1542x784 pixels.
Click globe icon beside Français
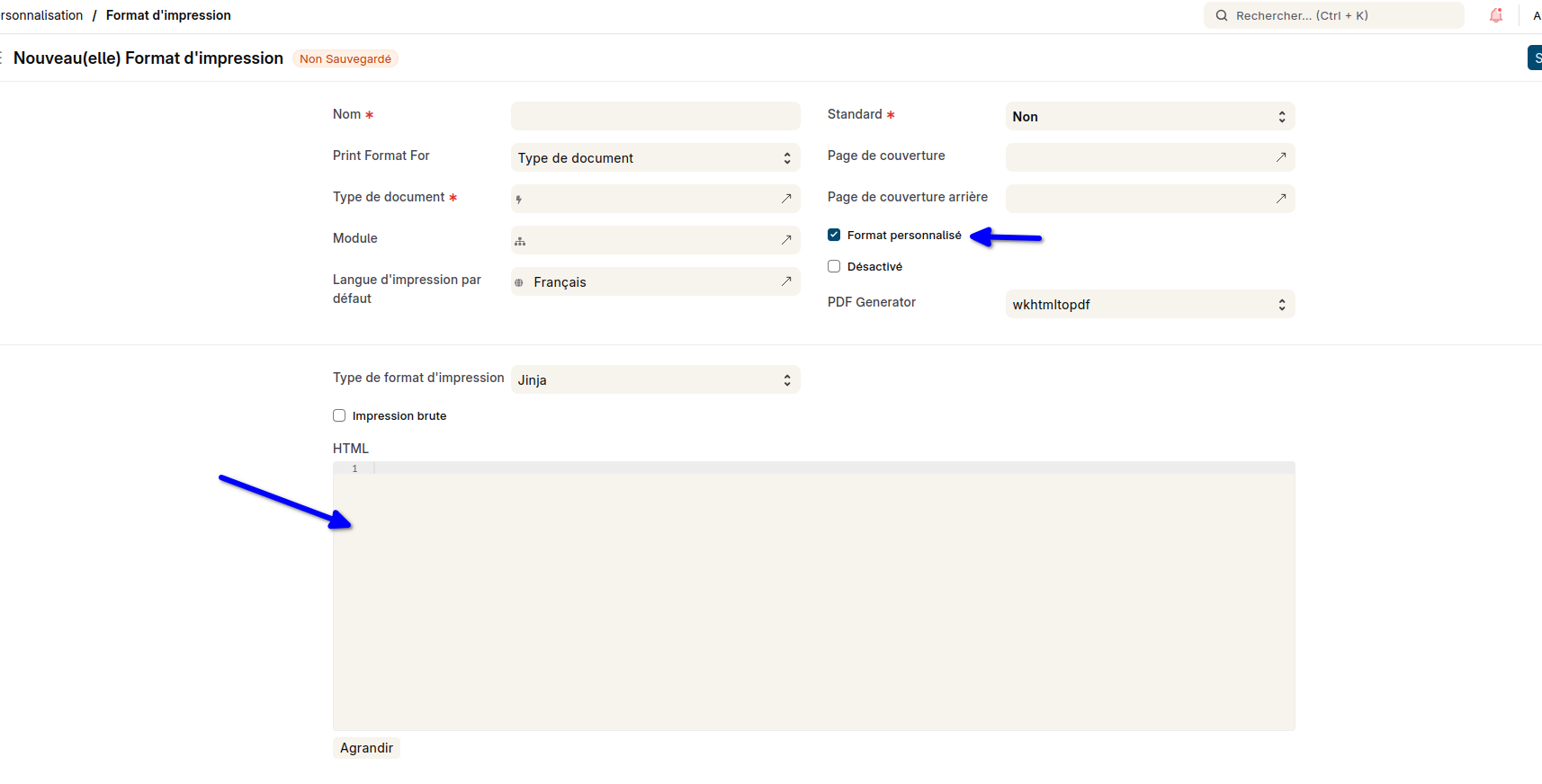[x=519, y=282]
